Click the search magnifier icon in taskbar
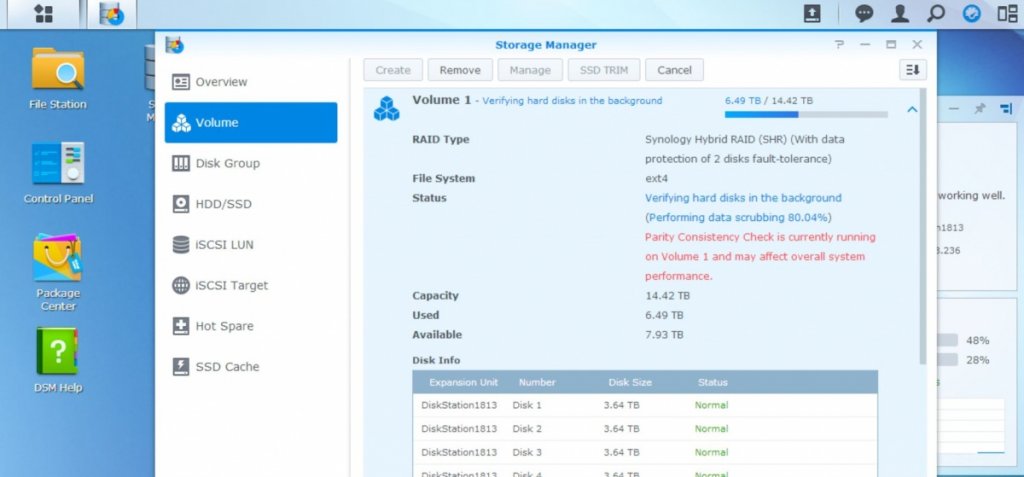The image size is (1024, 477). [x=936, y=14]
